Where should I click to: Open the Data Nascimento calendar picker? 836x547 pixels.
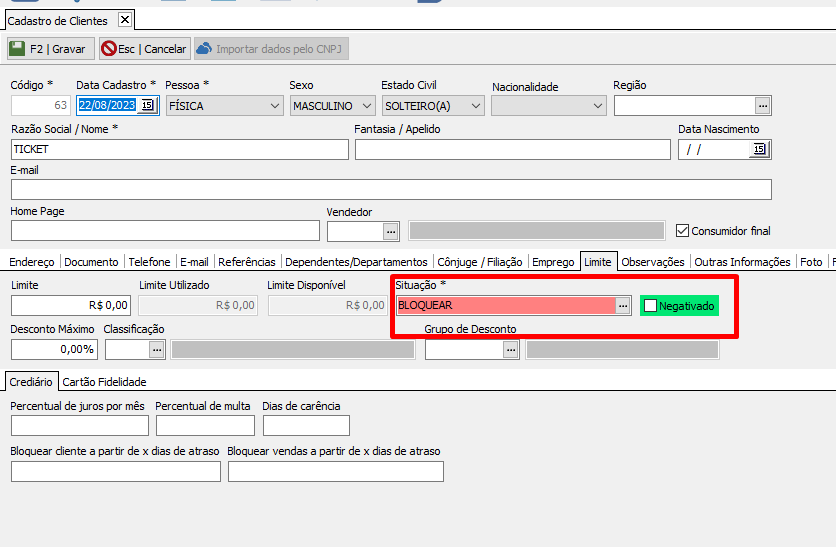click(x=758, y=149)
